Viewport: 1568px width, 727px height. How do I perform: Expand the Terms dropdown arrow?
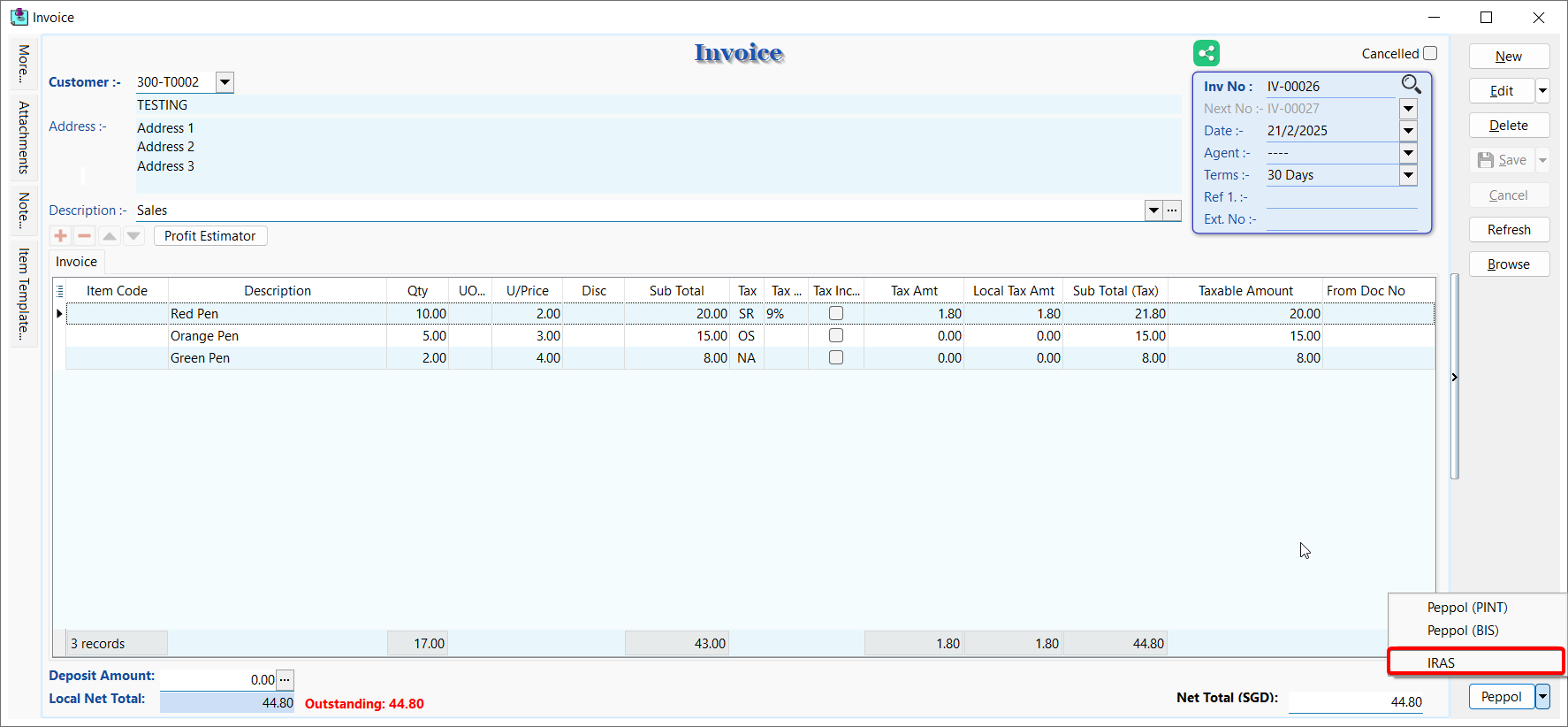point(1408,175)
